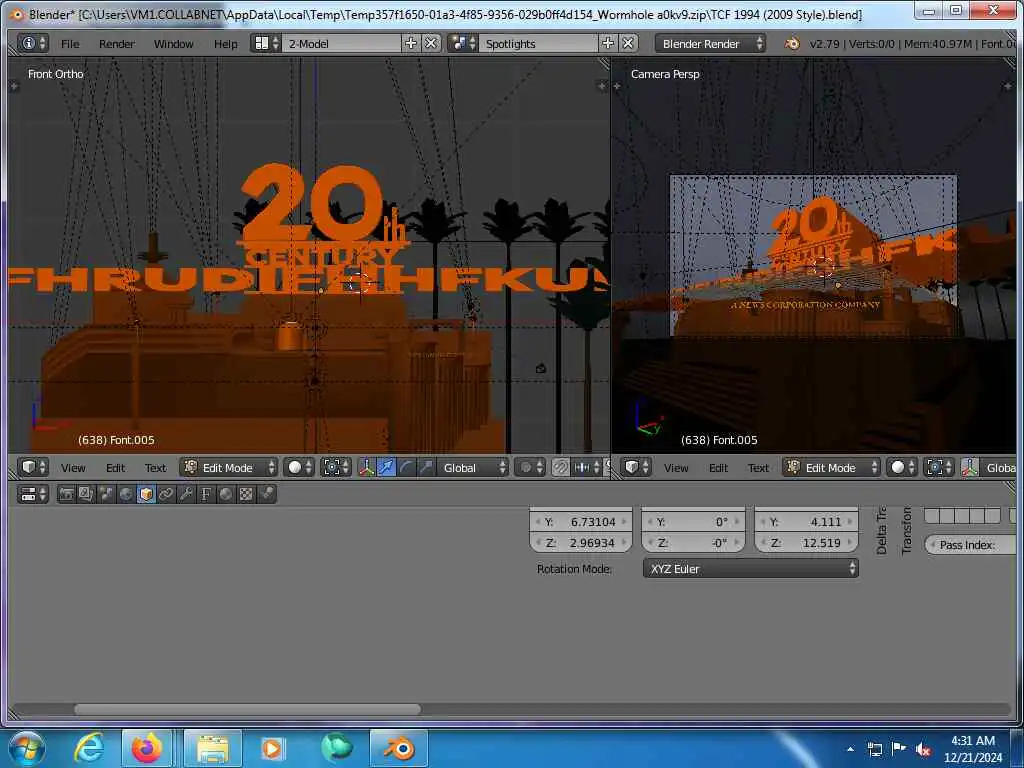Image resolution: width=1024 pixels, height=768 pixels.
Task: Add a new scene next to Spotlights
Action: point(608,43)
